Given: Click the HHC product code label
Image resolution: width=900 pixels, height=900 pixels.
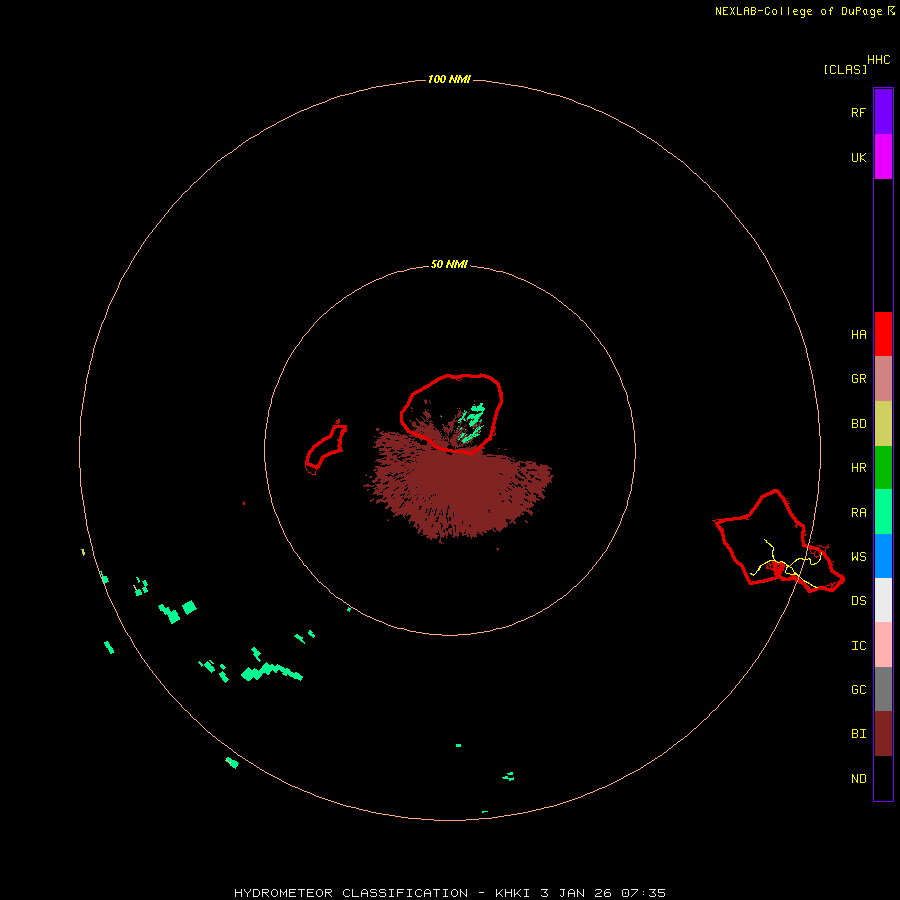Looking at the screenshot, I should [x=878, y=60].
